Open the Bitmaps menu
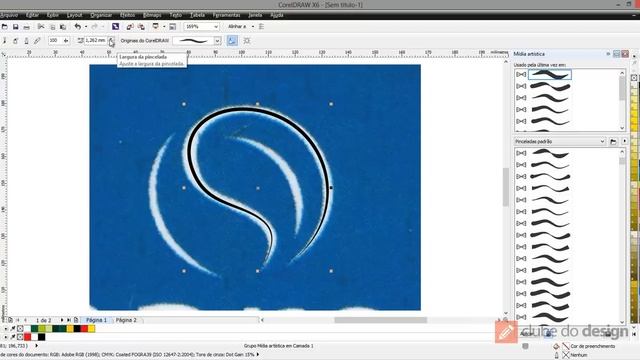The width and height of the screenshot is (640, 360). click(152, 15)
